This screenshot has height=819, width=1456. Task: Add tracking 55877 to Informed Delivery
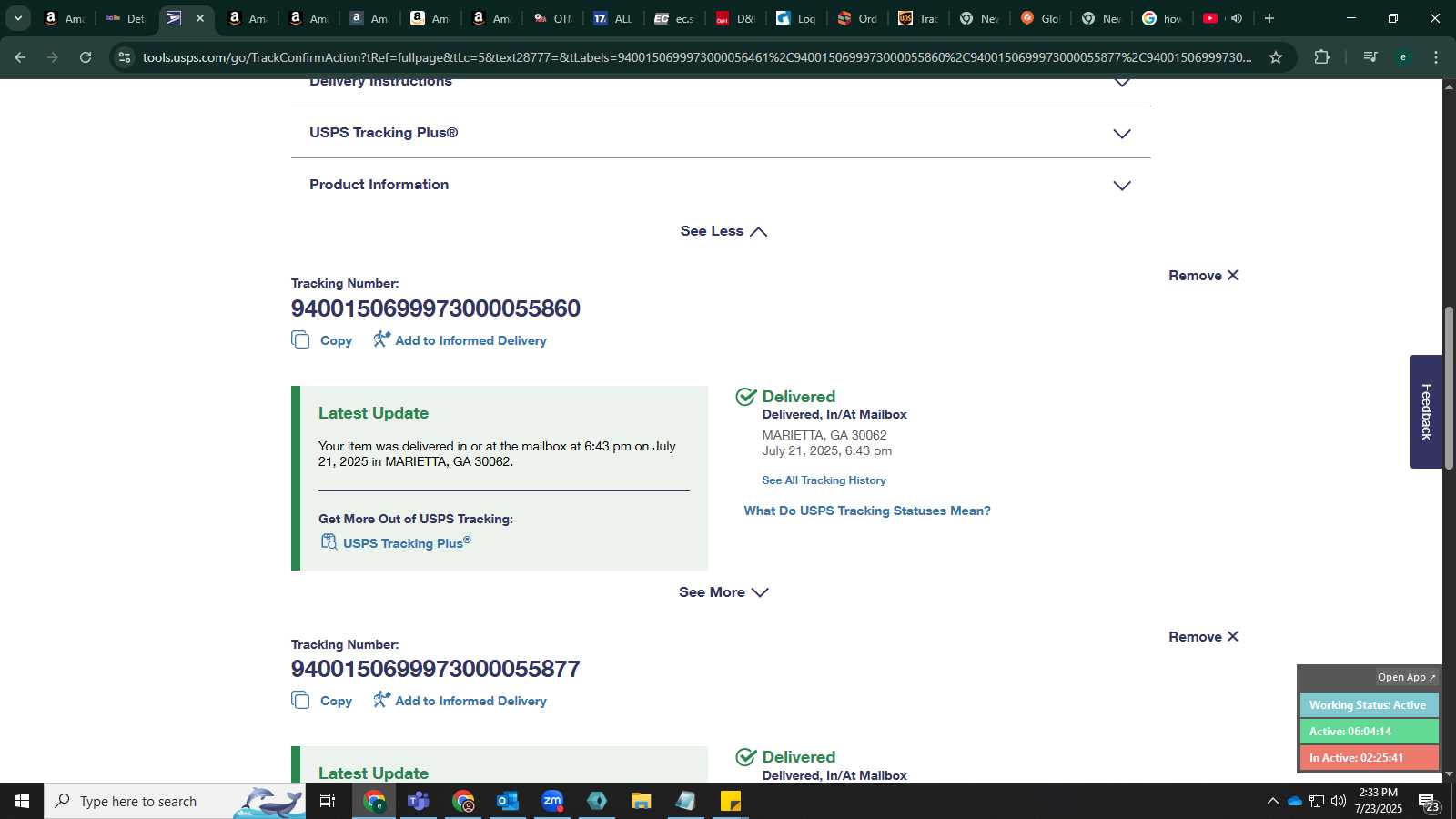click(x=460, y=701)
